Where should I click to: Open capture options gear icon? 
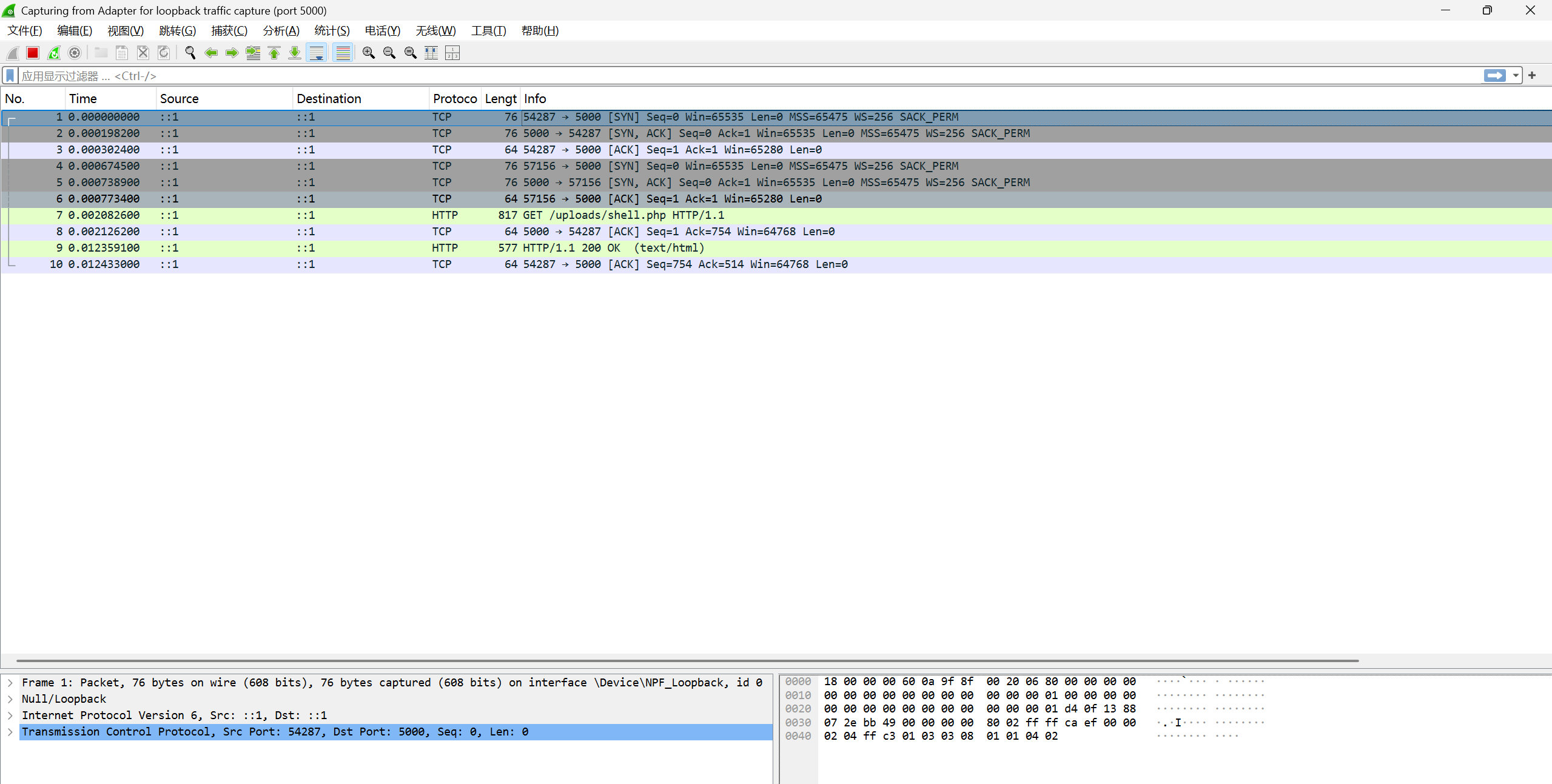tap(75, 53)
